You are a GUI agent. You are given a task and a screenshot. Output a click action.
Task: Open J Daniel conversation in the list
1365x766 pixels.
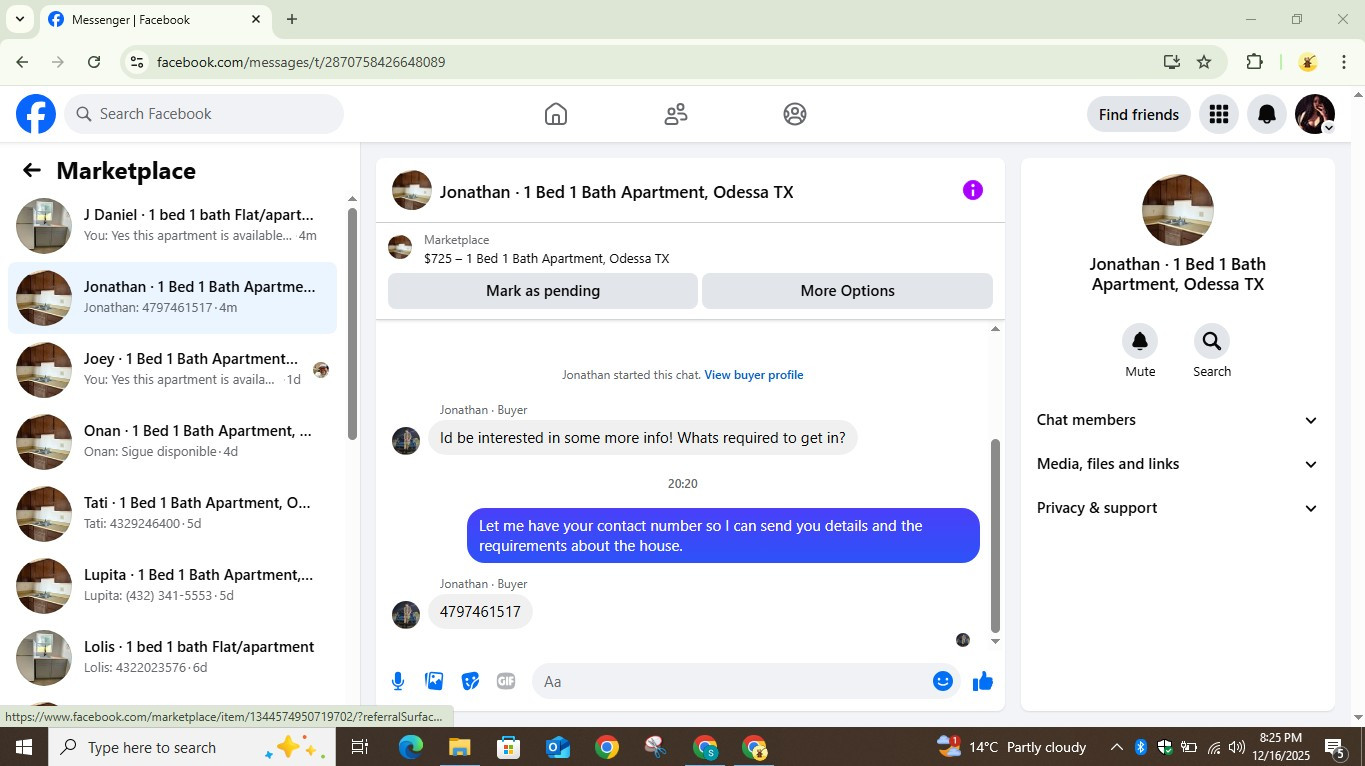pyautogui.click(x=172, y=226)
